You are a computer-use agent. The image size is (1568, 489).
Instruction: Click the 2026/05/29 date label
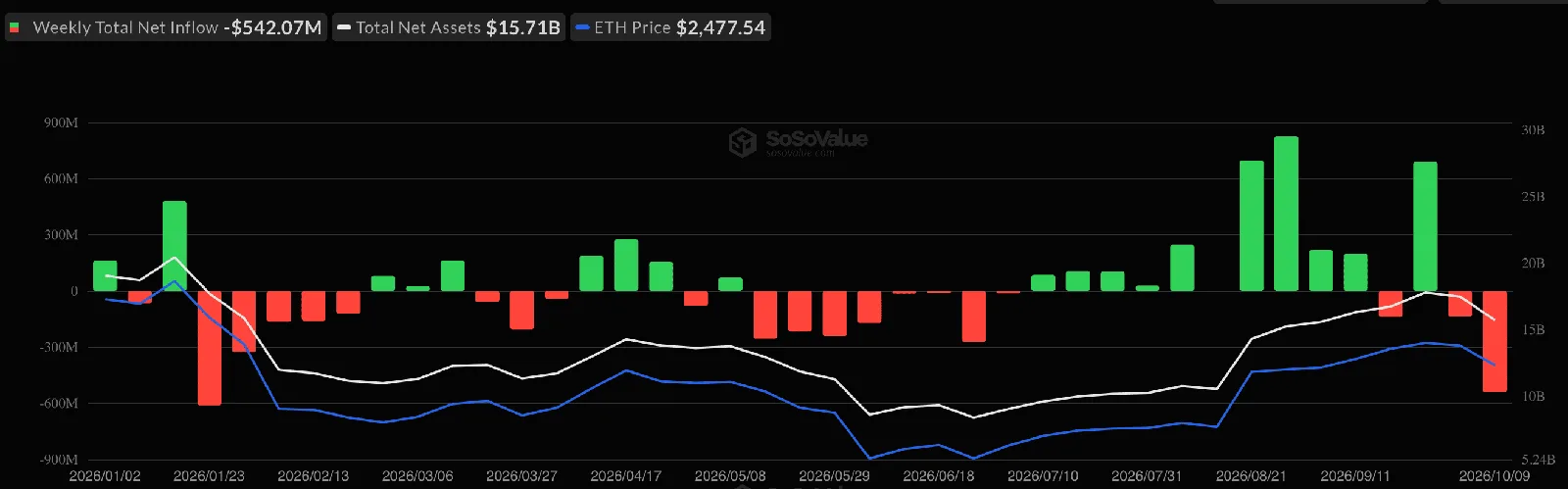pos(835,476)
